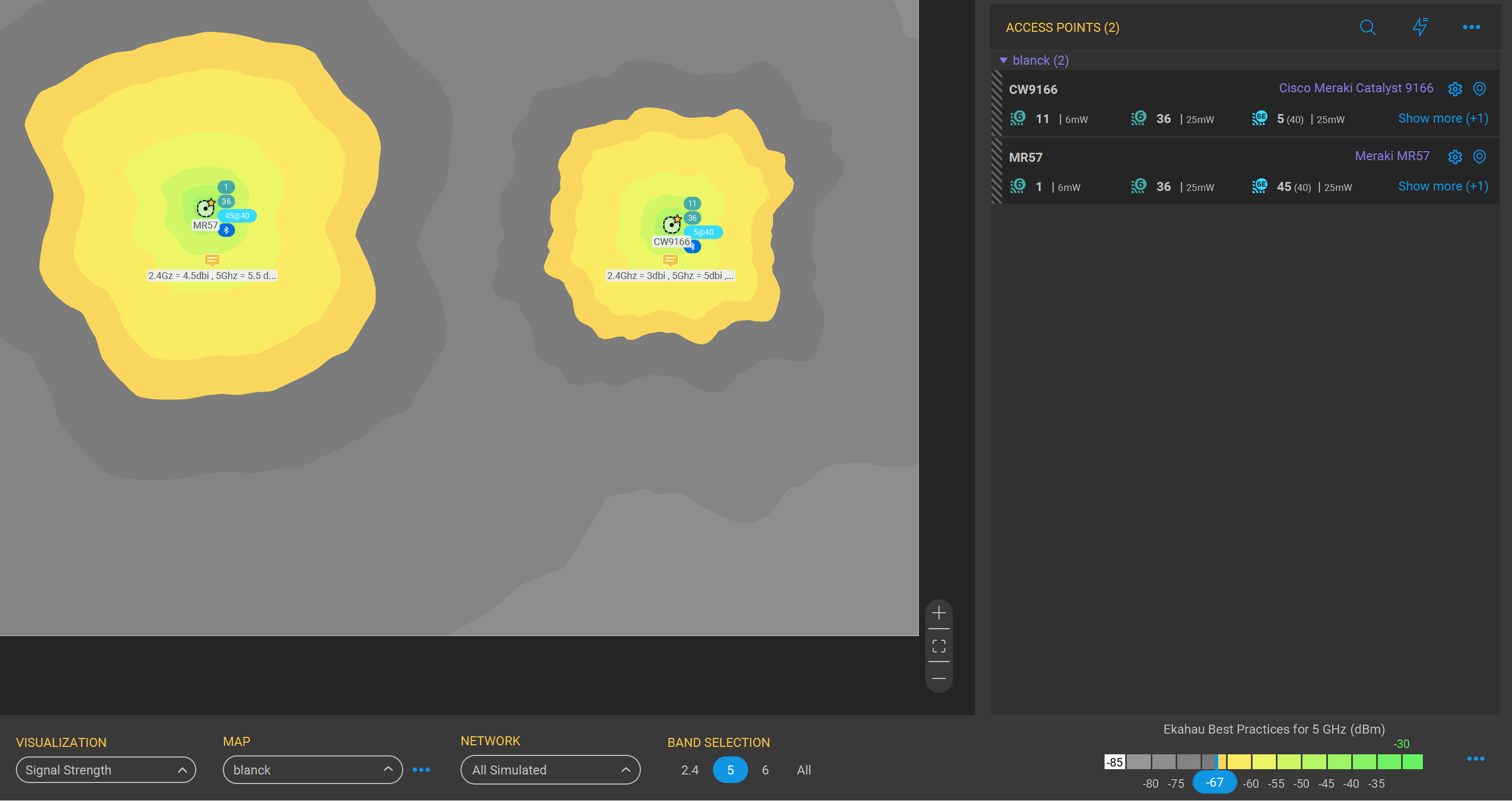Click Bluetooth badge on CW9166 marker
Screen dimensions: 1512x801
point(693,247)
